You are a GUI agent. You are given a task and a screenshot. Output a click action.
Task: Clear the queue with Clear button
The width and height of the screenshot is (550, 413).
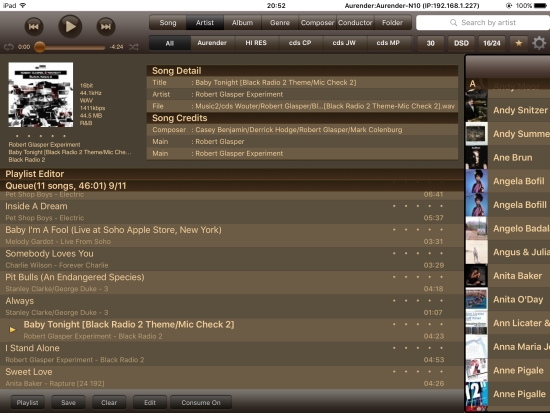pos(109,402)
